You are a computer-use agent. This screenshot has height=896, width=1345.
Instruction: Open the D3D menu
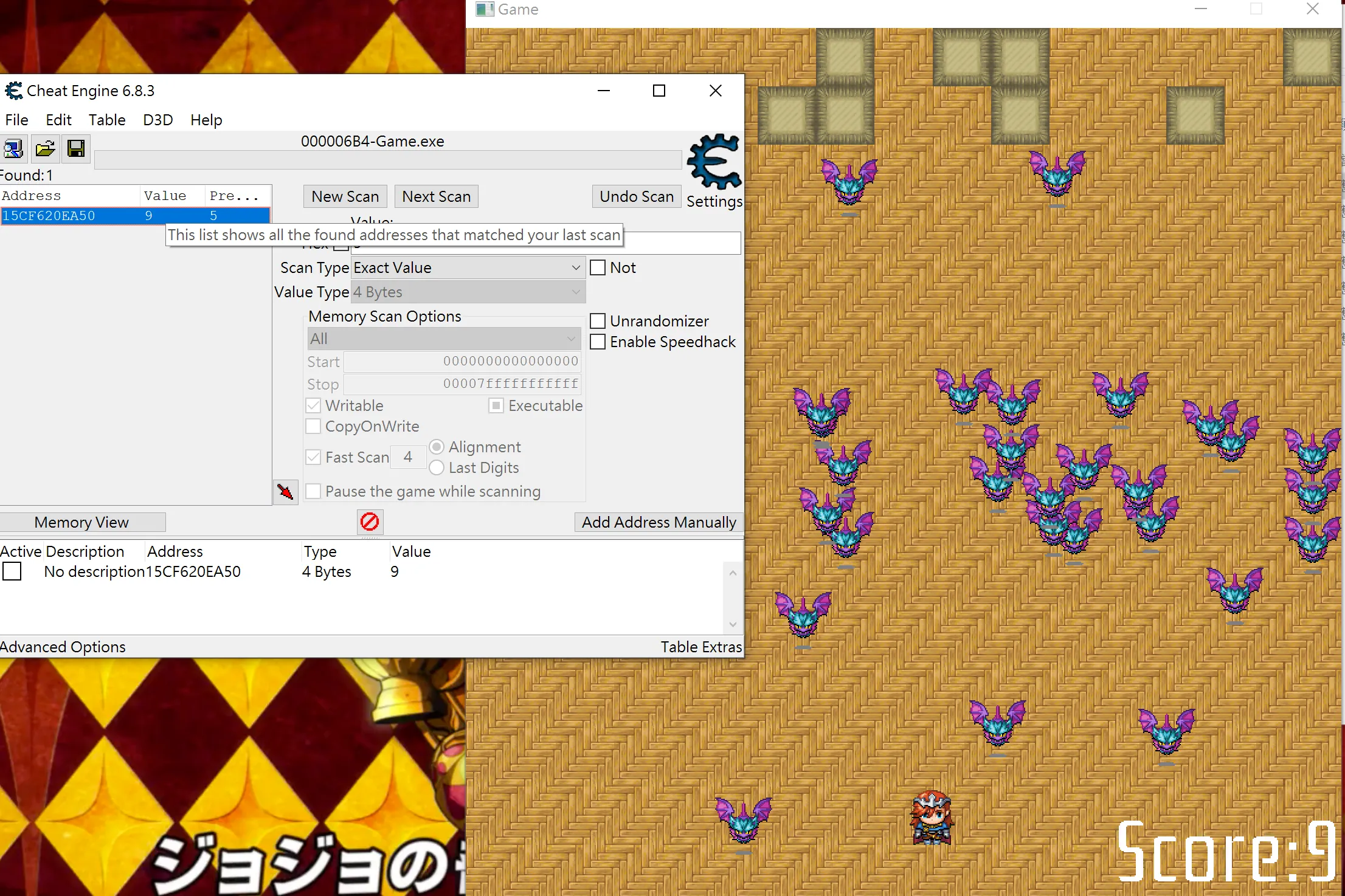click(158, 120)
